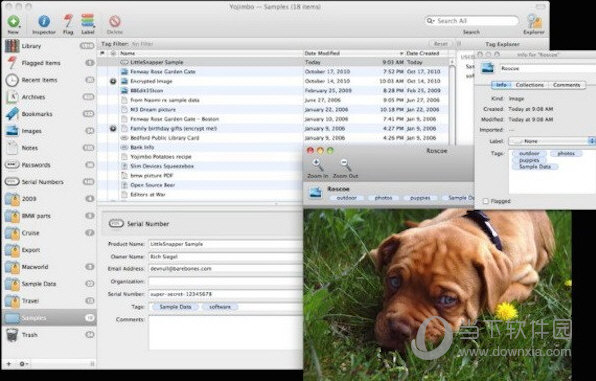Toggle the Flagged checkbox in the Info panel
The height and width of the screenshot is (381, 596).
click(485, 201)
